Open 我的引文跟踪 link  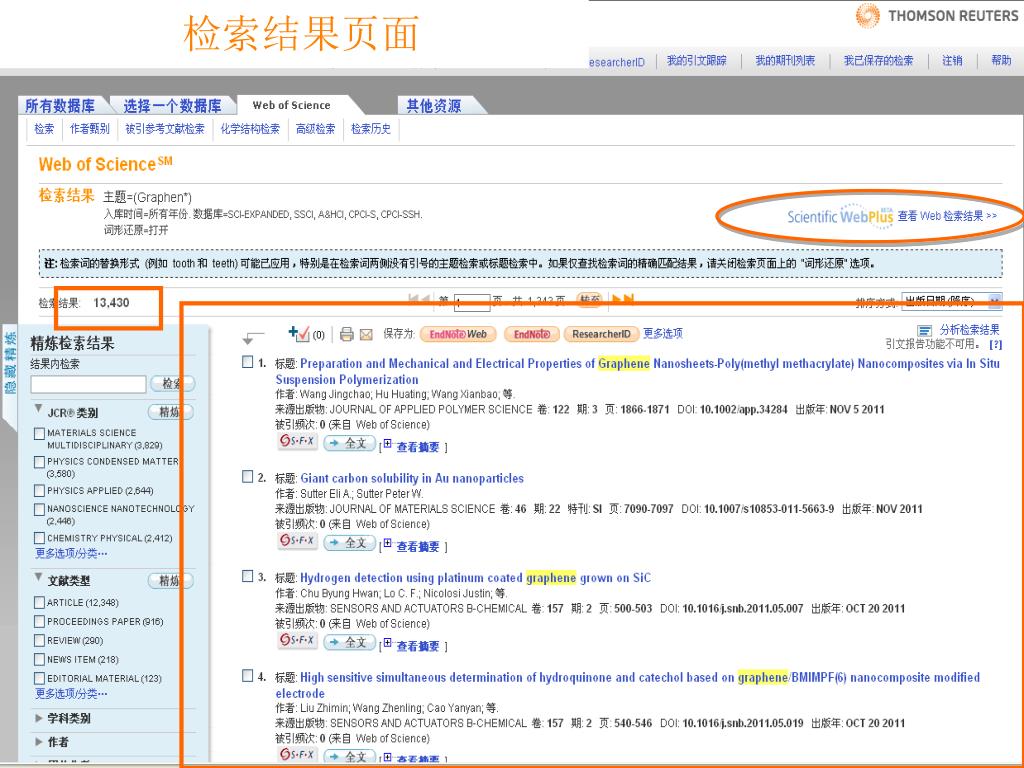(697, 61)
